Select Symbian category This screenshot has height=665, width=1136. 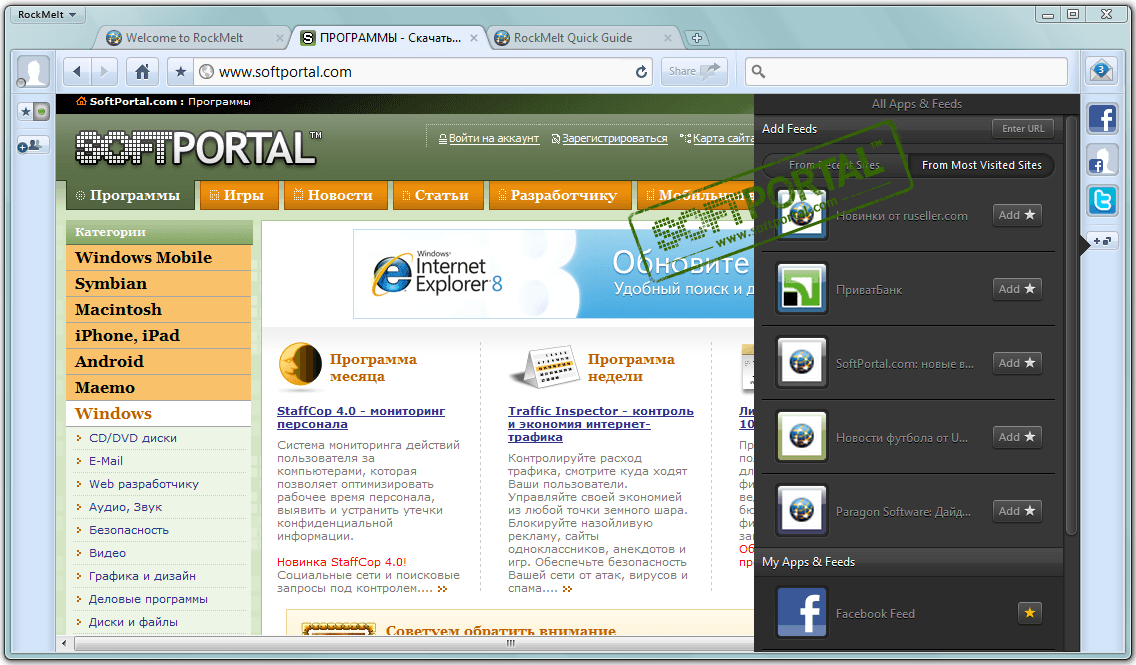159,284
